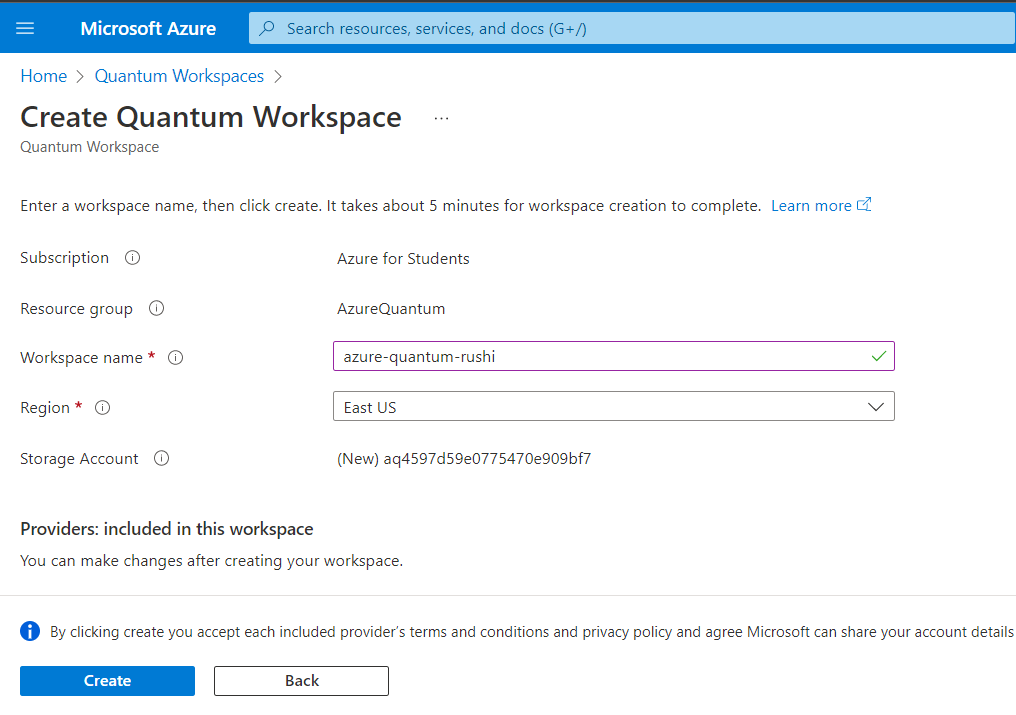Click the Region info icon
This screenshot has width=1016, height=715.
[x=102, y=408]
